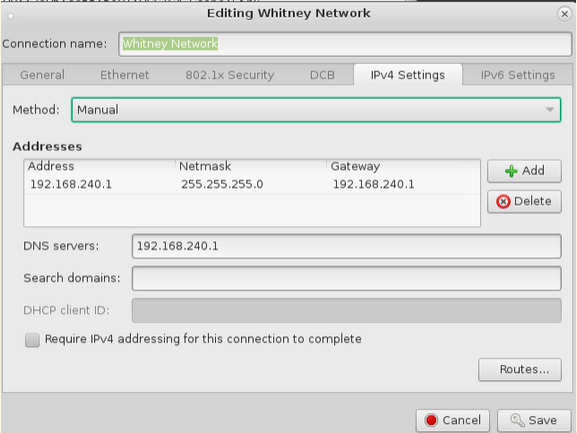Click the green plus Add icon
This screenshot has width=577, height=433.
(511, 171)
